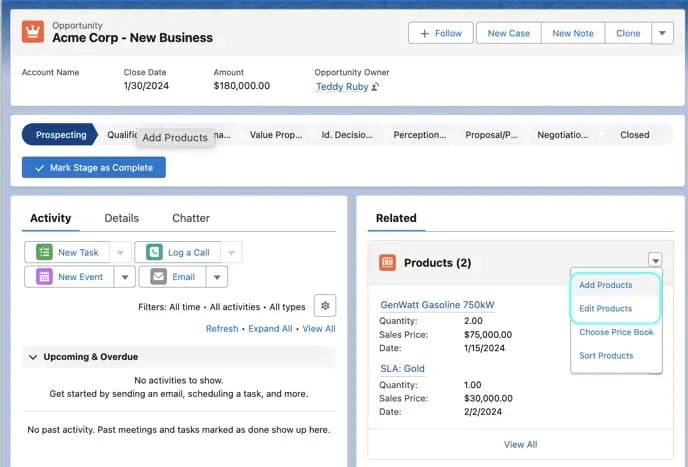Screen dimensions: 688x467
Task: Click the Log a Call button label
Action: (189, 252)
